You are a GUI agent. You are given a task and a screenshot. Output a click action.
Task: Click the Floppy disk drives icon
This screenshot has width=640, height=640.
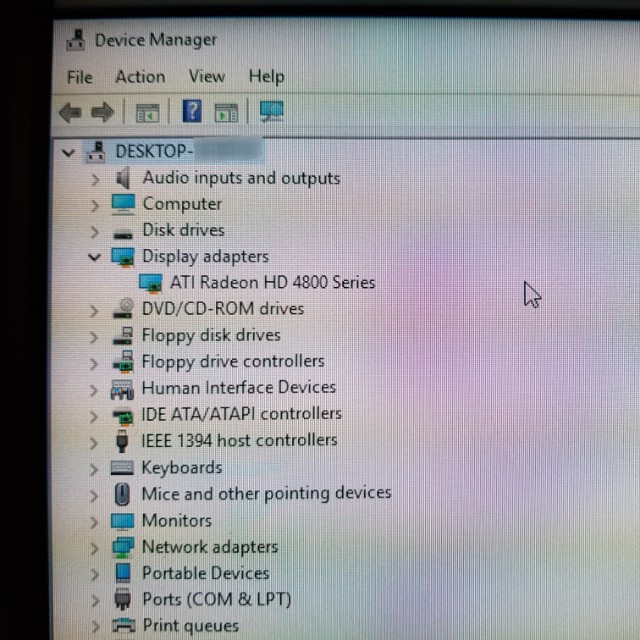(123, 336)
